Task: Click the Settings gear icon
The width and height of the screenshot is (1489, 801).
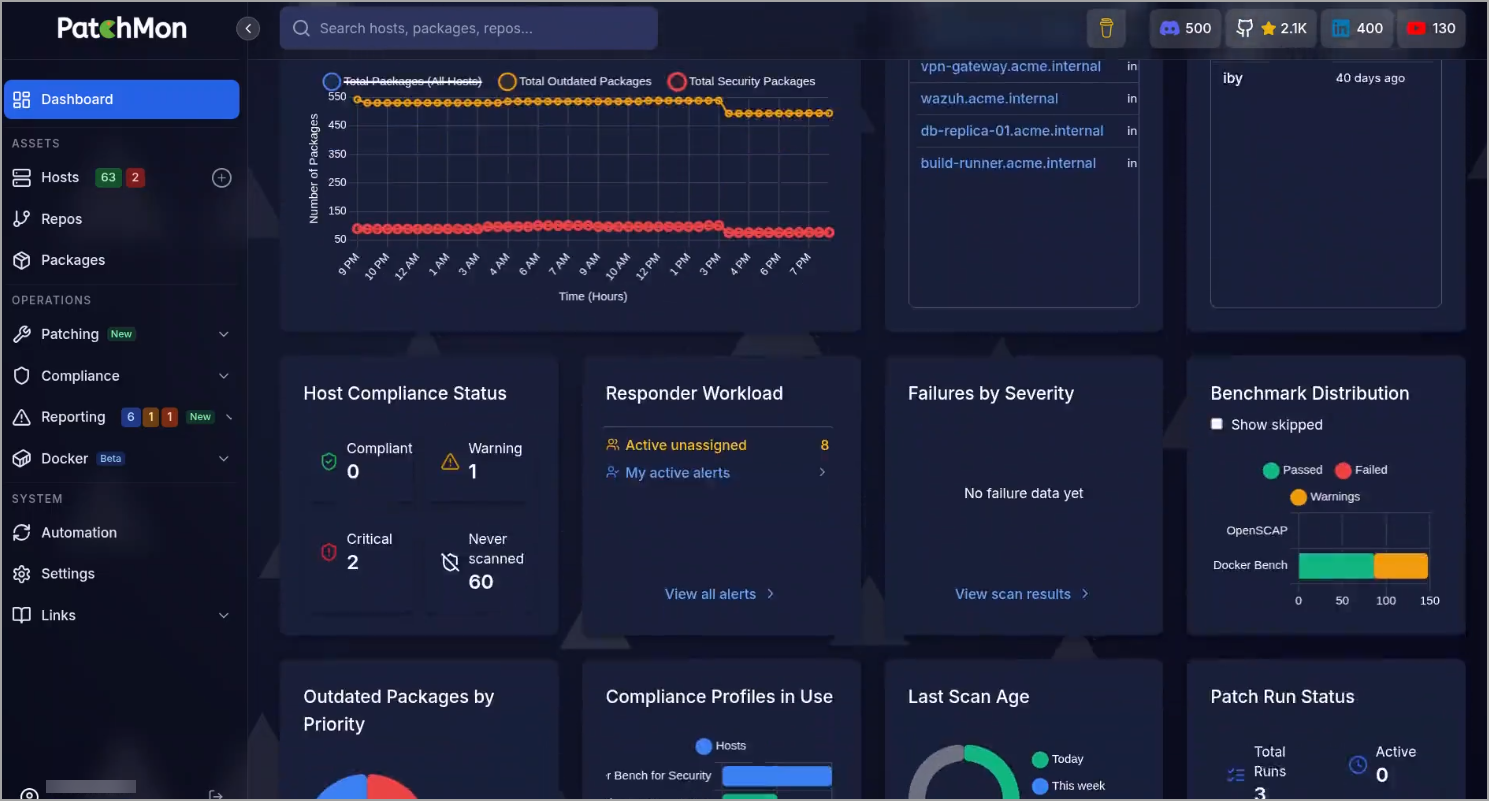Action: point(22,574)
